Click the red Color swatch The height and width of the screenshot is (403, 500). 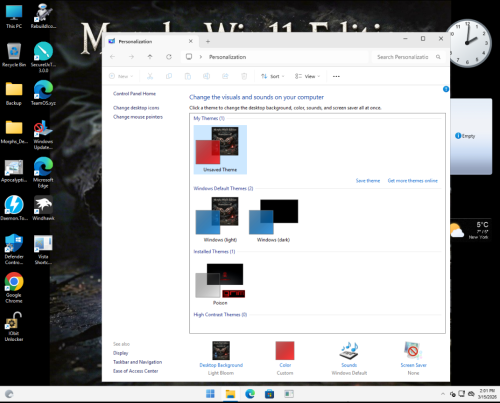pos(285,351)
